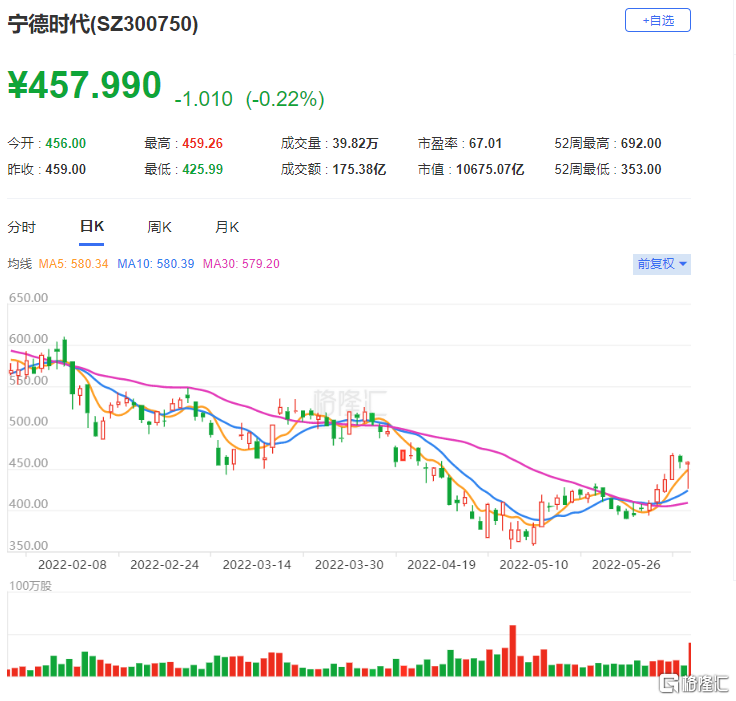The height and width of the screenshot is (701, 736).
Task: Click market cap value 10675.07亿
Action: 490,169
